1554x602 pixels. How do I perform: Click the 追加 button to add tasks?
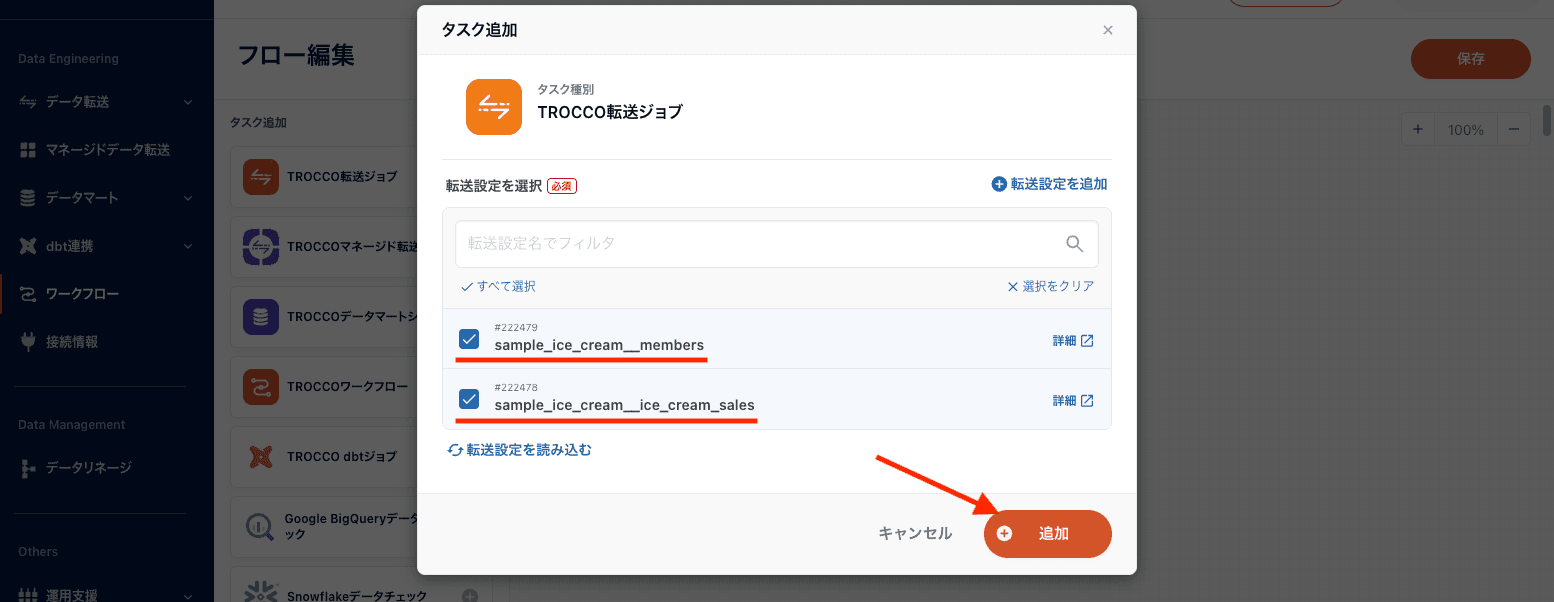(x=1047, y=533)
